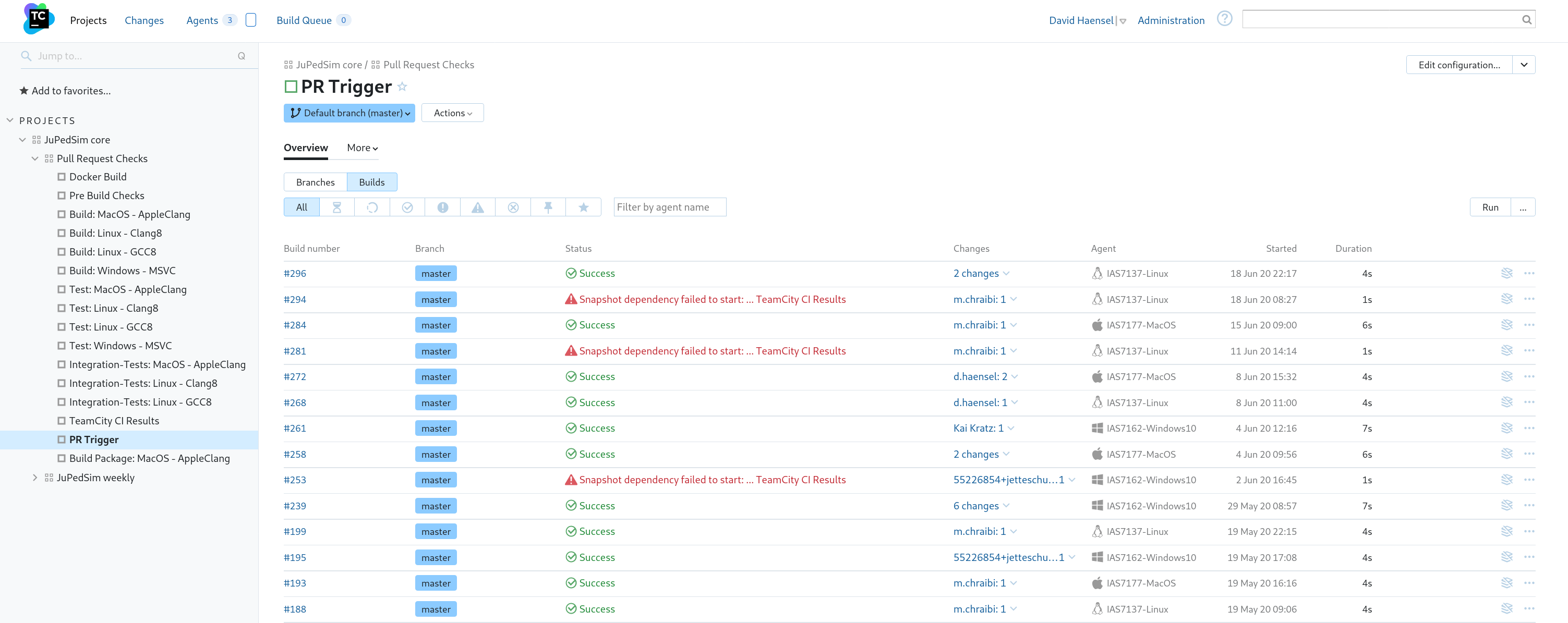Open the build chain stack icon for #272

click(1506, 376)
